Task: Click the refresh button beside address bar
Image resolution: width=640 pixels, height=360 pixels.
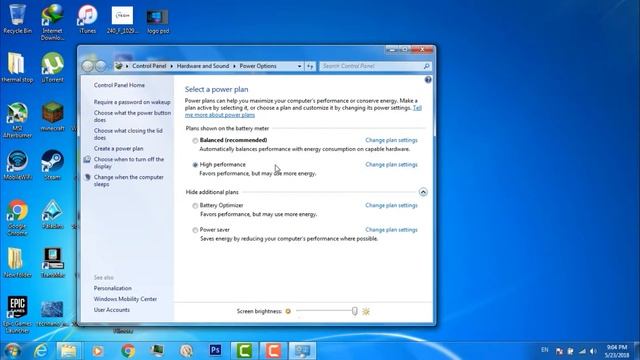Action: [x=310, y=66]
